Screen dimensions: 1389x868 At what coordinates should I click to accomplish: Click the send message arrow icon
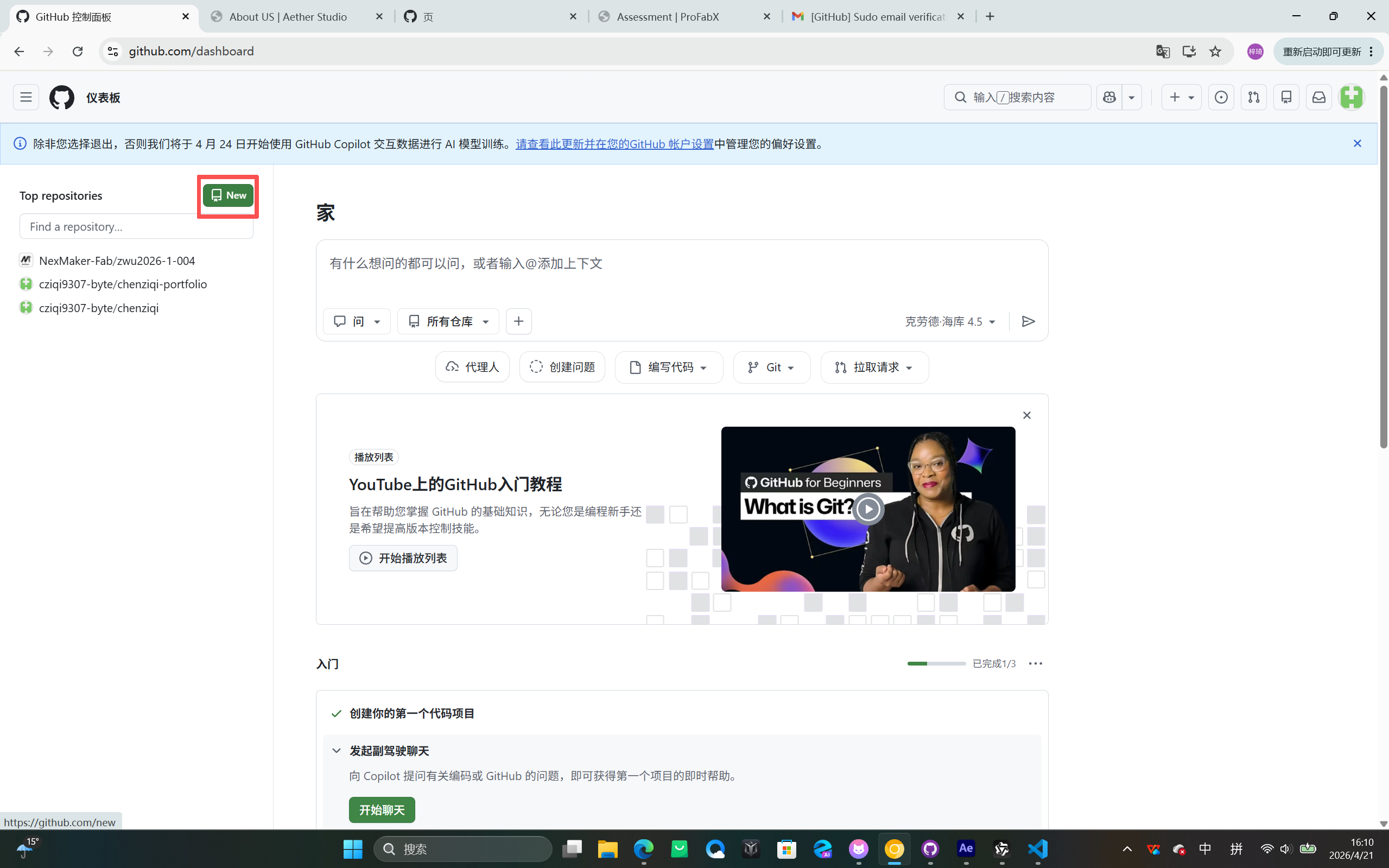pyautogui.click(x=1028, y=321)
